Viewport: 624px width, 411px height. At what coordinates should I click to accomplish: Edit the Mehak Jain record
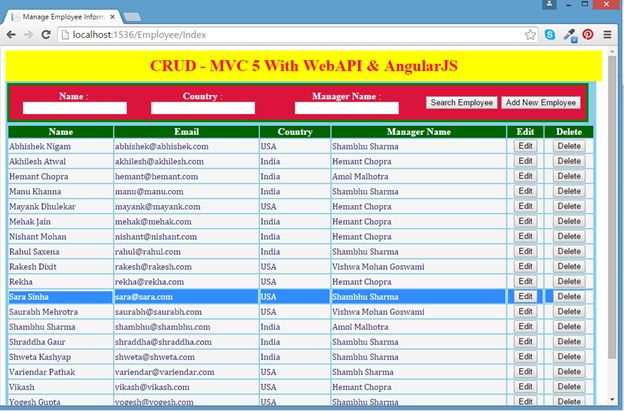tap(525, 221)
